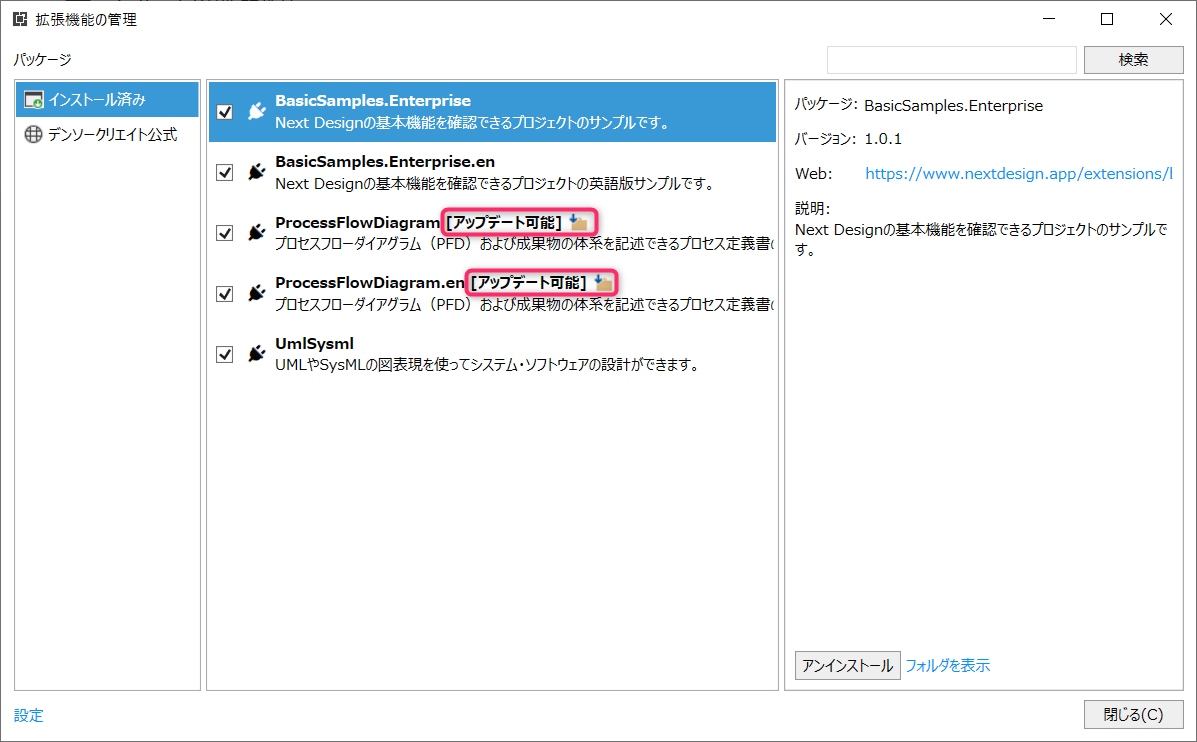Click the [アップデート可能] label on ProcessFlowDiagram.en
Viewport: 1197px width, 742px height.
(528, 282)
